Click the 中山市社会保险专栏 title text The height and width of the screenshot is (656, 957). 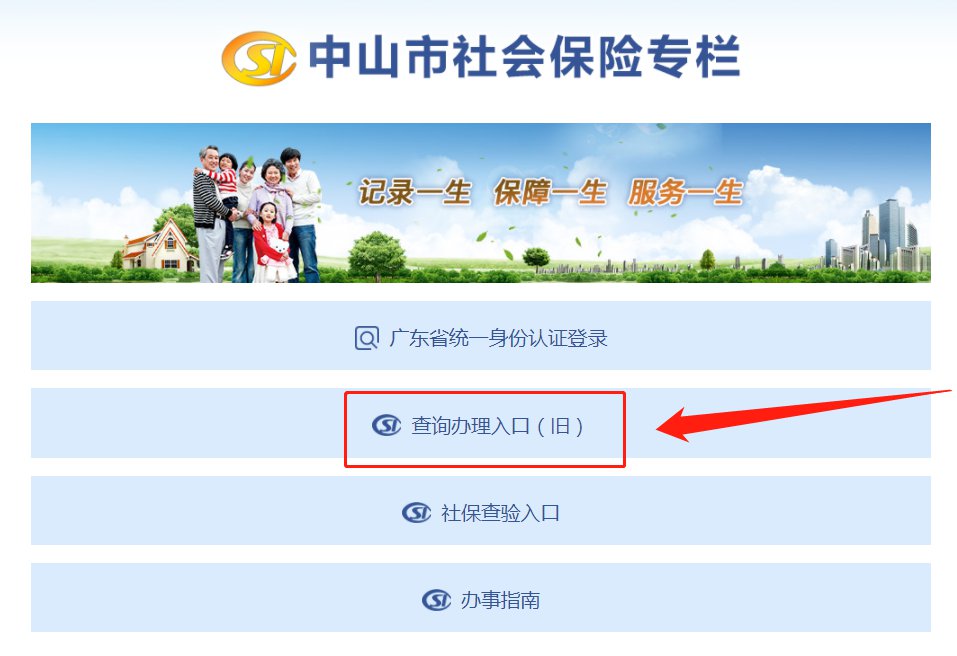pos(525,57)
